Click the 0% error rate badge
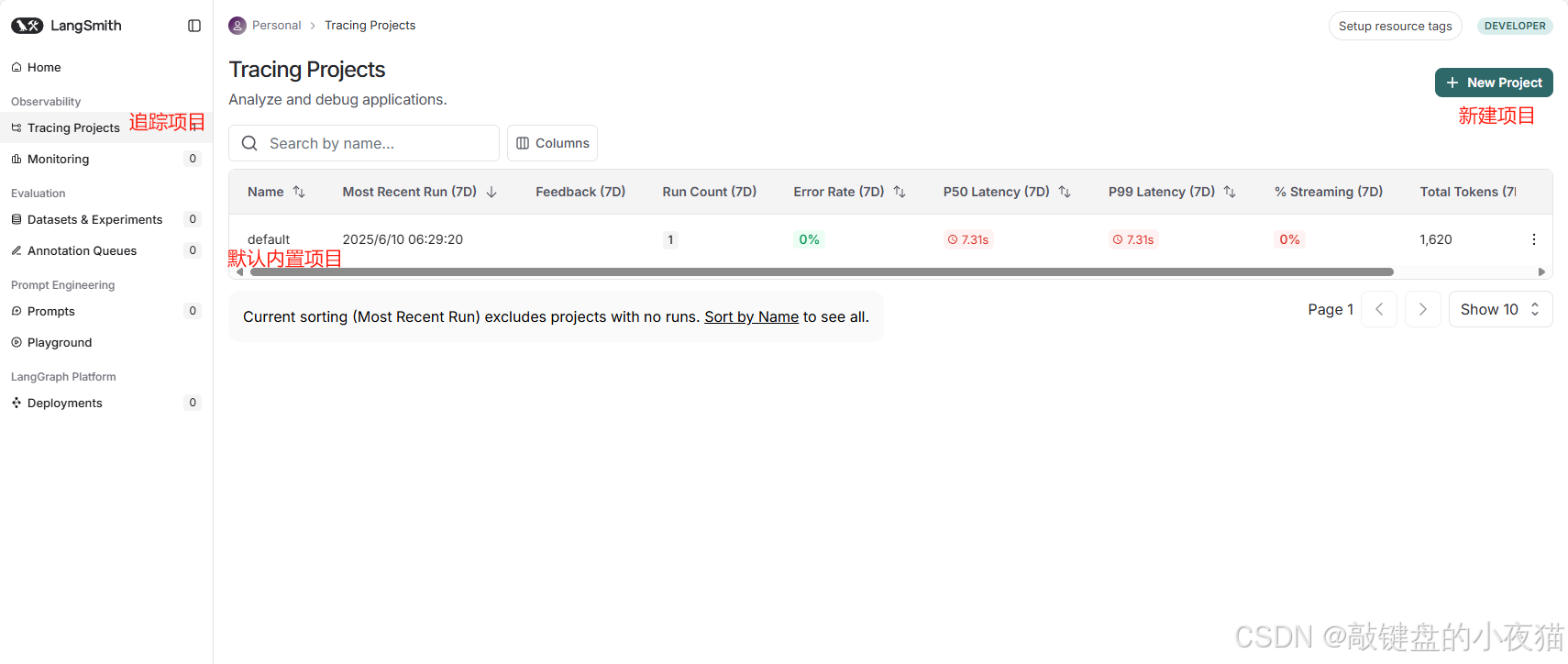This screenshot has height=664, width=1568. [x=809, y=239]
